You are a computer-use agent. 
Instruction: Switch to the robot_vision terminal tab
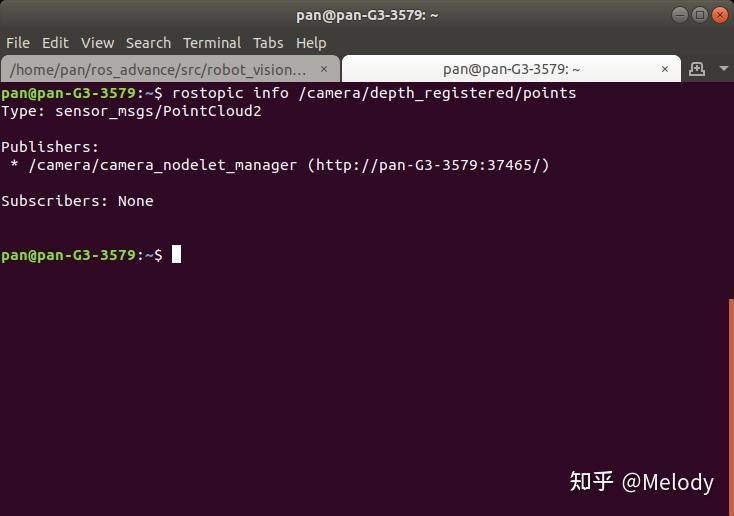159,69
